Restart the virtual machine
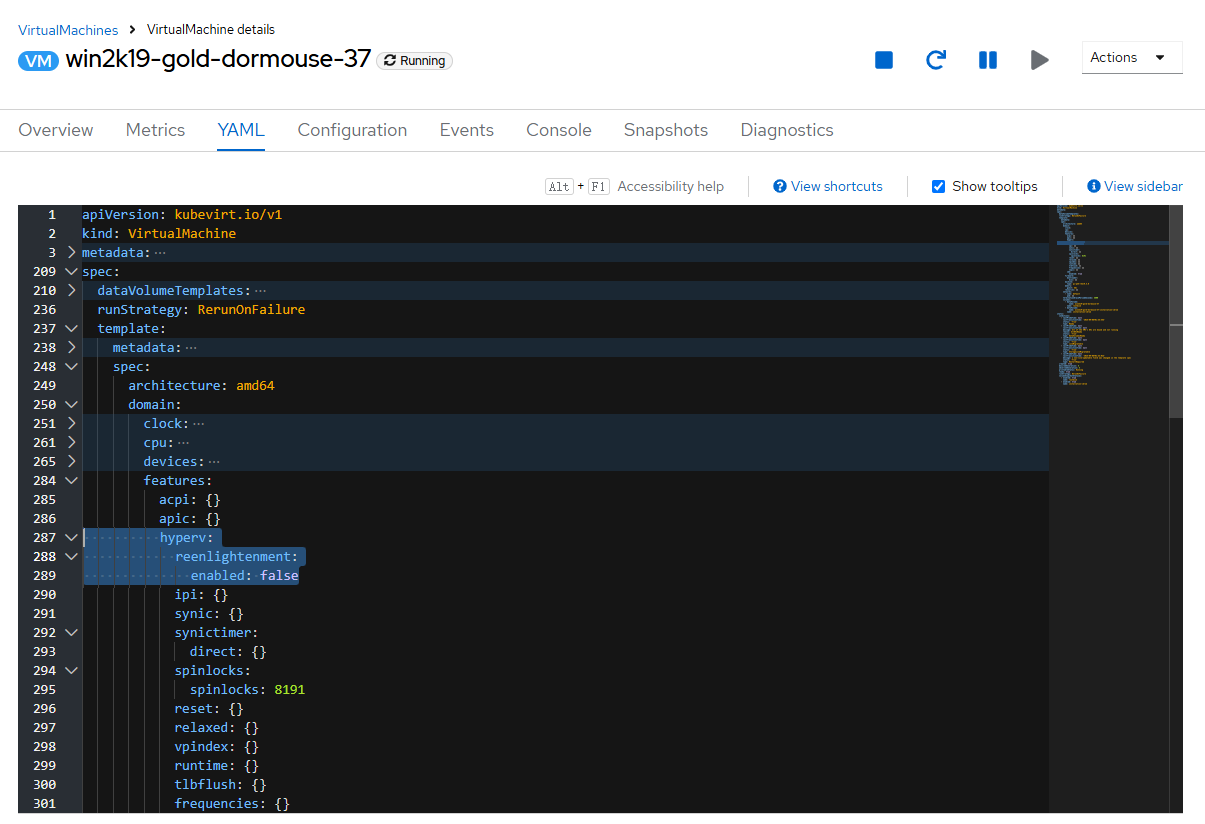1205x824 pixels. click(936, 60)
